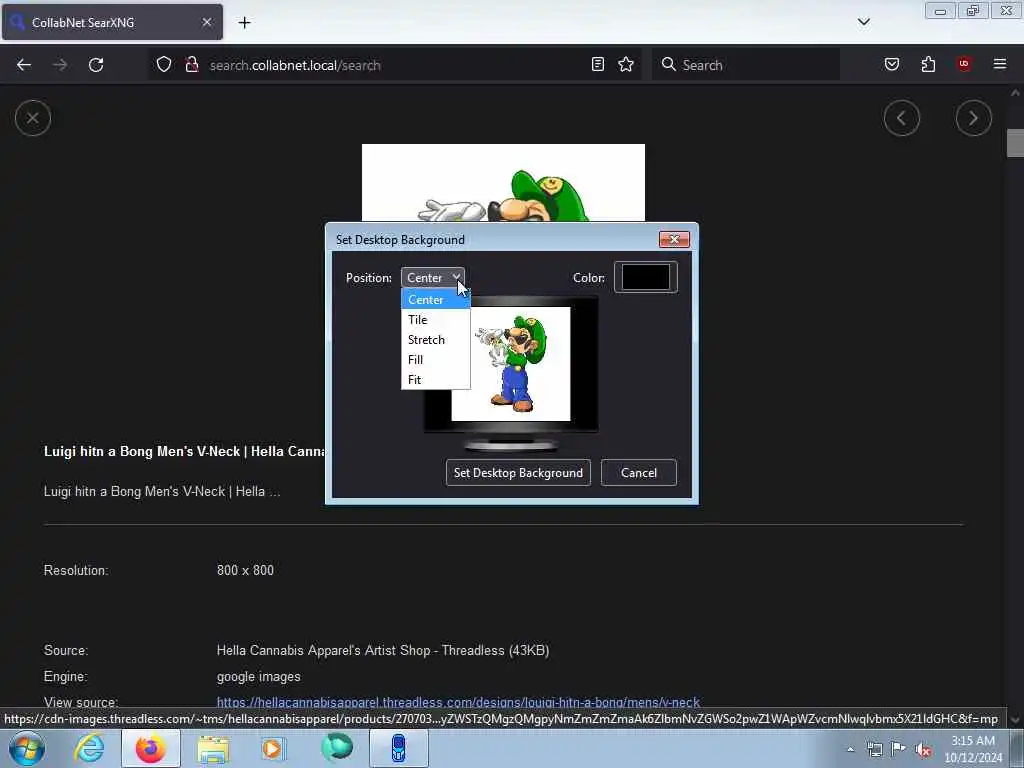
Task: Click the Luigi wallpaper preview in monitor
Action: coord(511,364)
